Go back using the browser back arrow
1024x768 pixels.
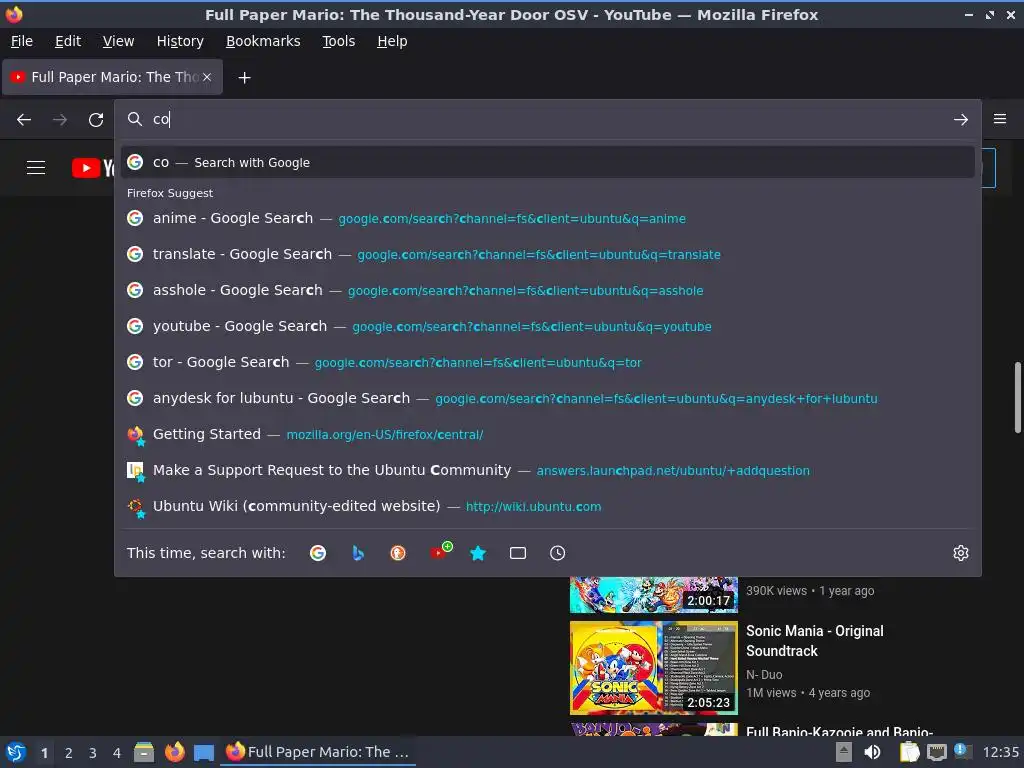click(24, 120)
